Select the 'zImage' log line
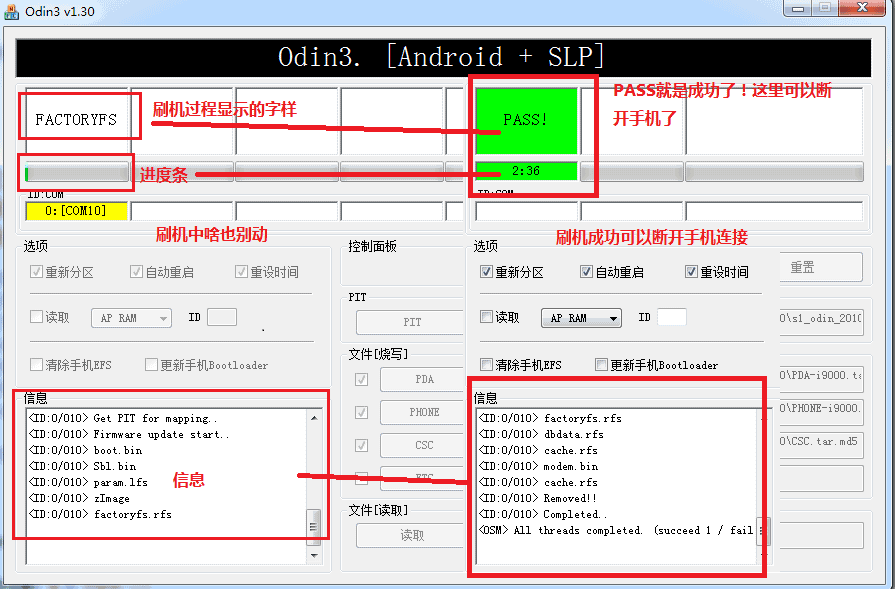 (x=79, y=498)
